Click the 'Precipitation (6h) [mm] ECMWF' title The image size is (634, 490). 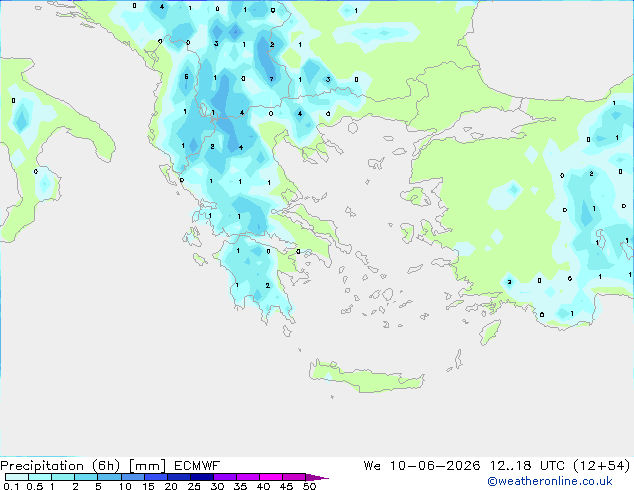(110, 466)
